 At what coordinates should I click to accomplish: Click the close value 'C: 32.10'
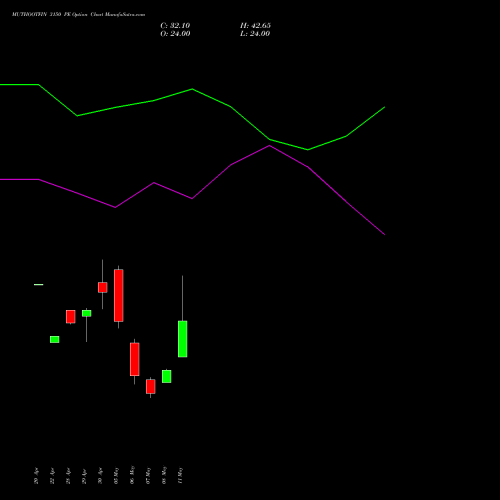(x=175, y=26)
